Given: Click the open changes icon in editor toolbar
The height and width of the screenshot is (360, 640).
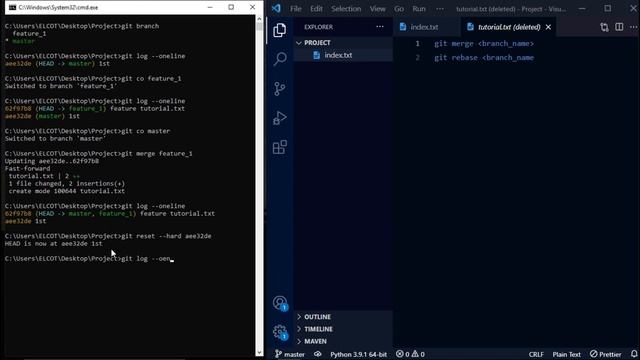Looking at the screenshot, I should [604, 27].
